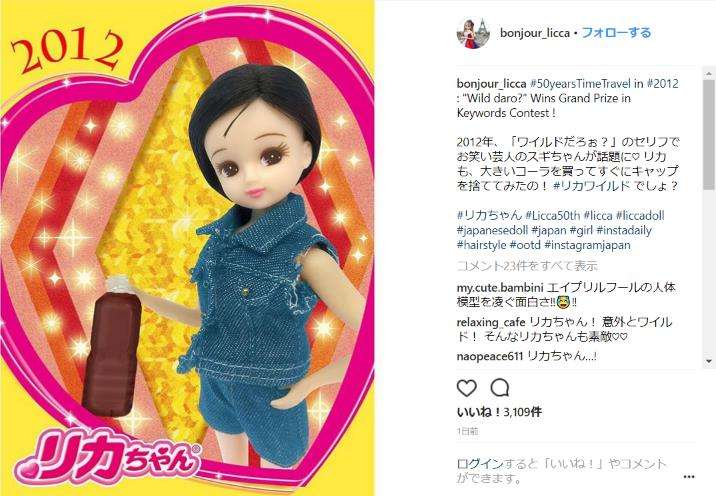Like the post with the heart icon
Viewport: 716px width, 496px height.
tap(467, 388)
